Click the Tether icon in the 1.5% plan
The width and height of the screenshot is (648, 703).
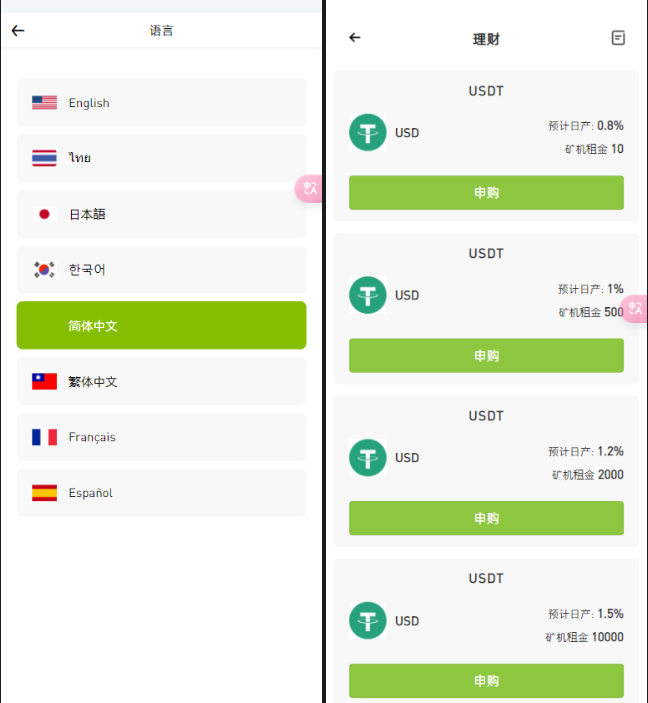pyautogui.click(x=368, y=621)
